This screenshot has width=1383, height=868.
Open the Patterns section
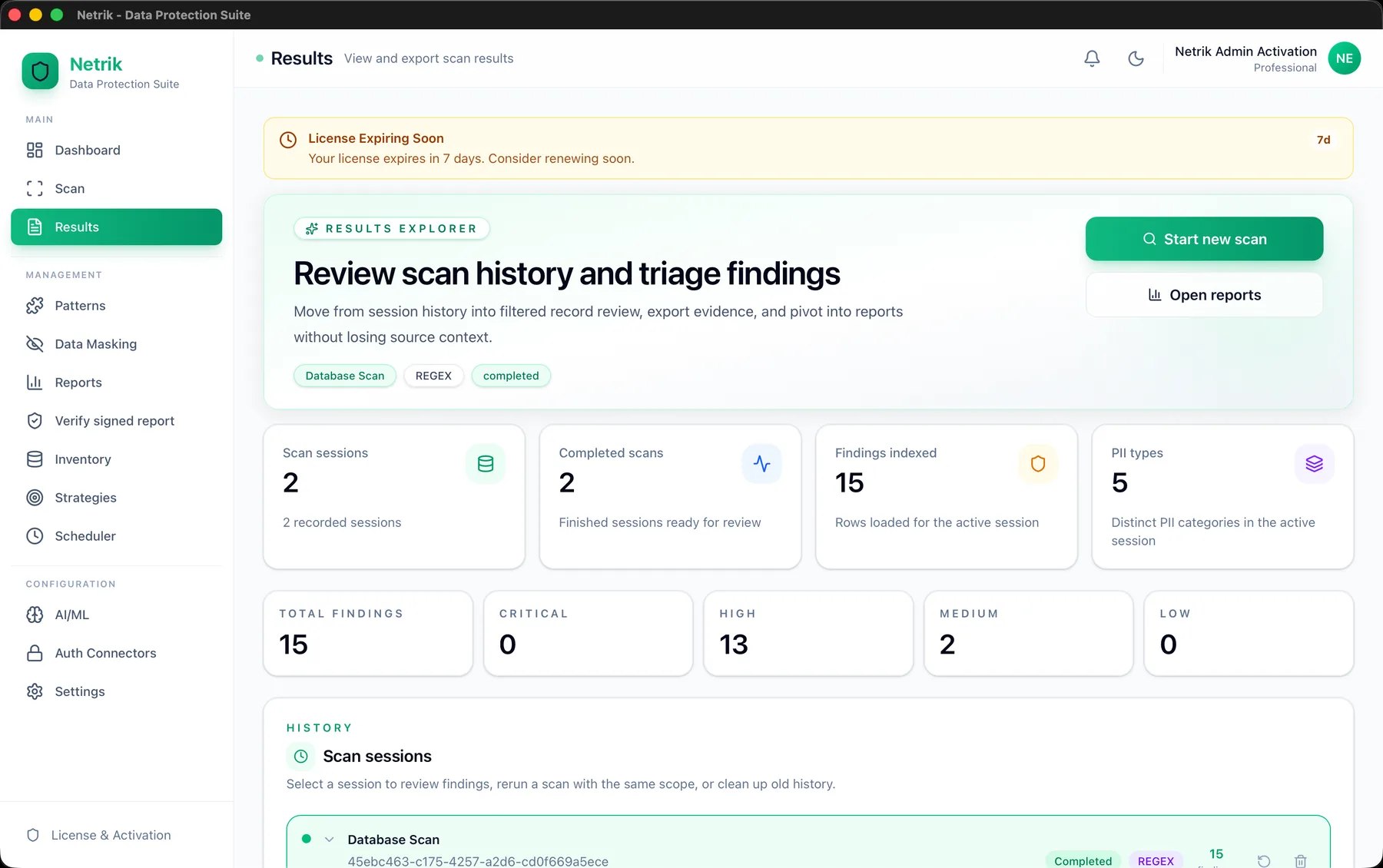pos(116,306)
